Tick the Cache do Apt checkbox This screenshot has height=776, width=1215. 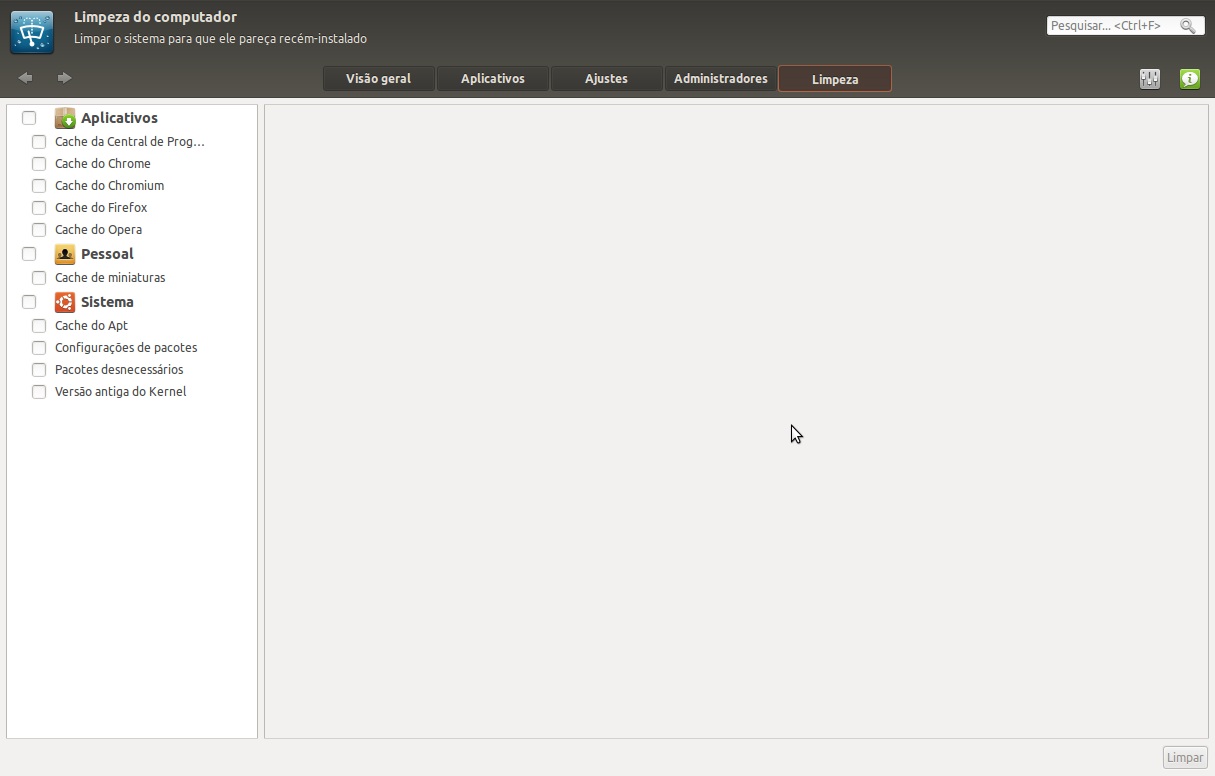pos(39,326)
